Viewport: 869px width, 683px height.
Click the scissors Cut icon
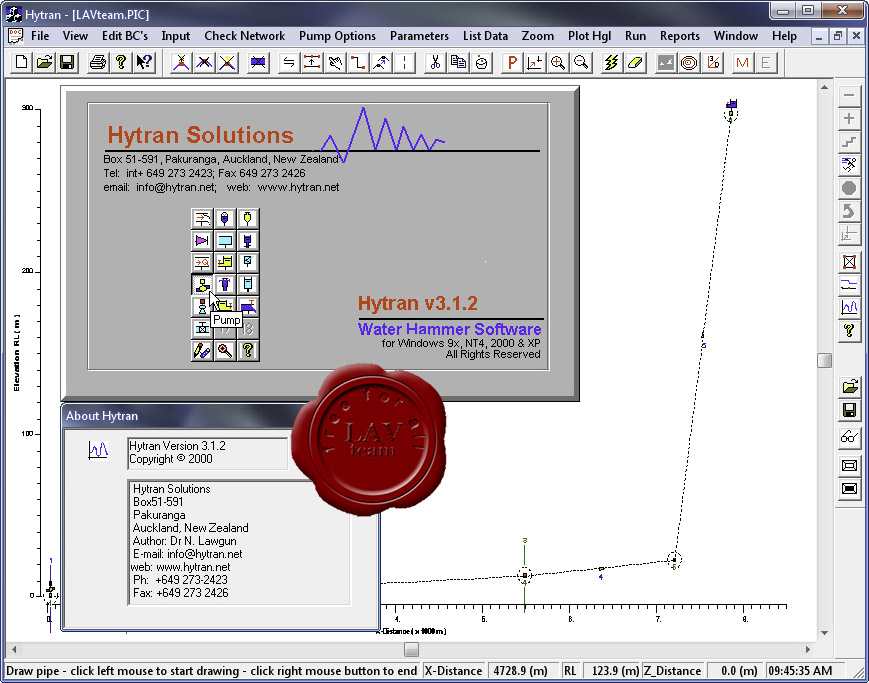click(436, 62)
